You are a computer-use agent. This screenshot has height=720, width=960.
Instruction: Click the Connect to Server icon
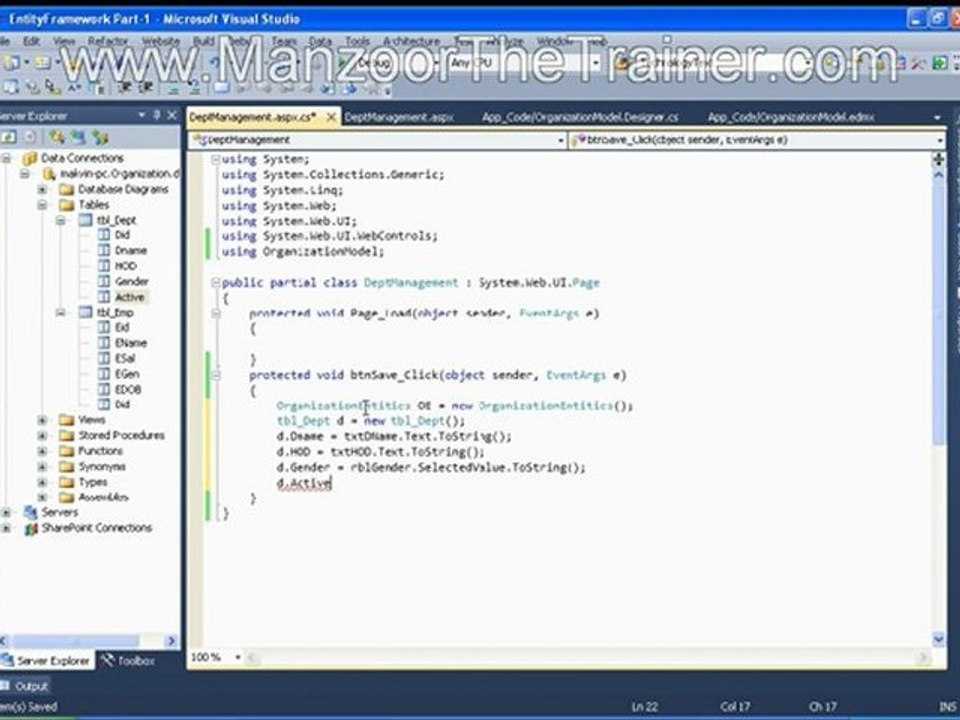point(78,137)
